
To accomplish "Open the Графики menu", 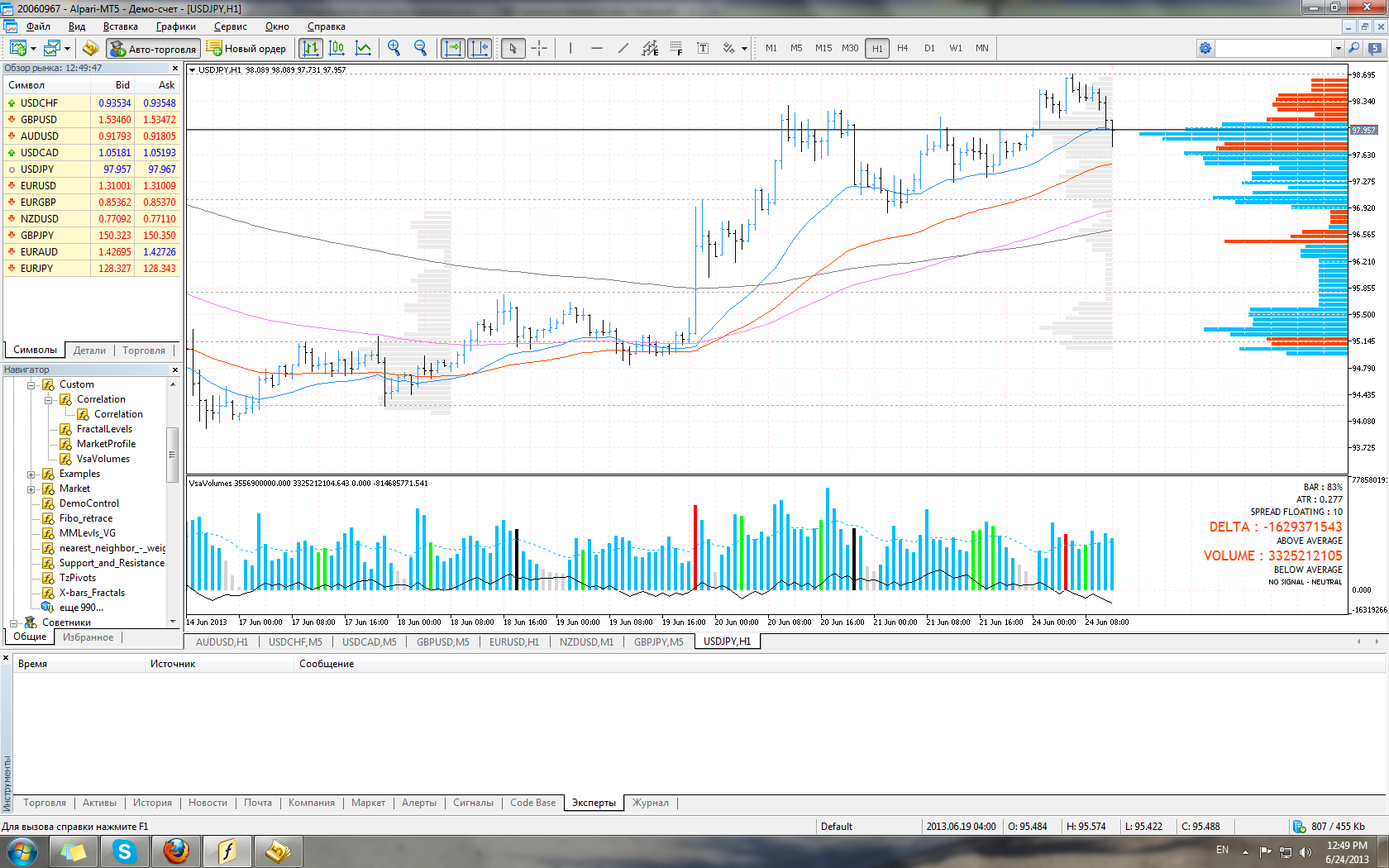I will pos(175,26).
